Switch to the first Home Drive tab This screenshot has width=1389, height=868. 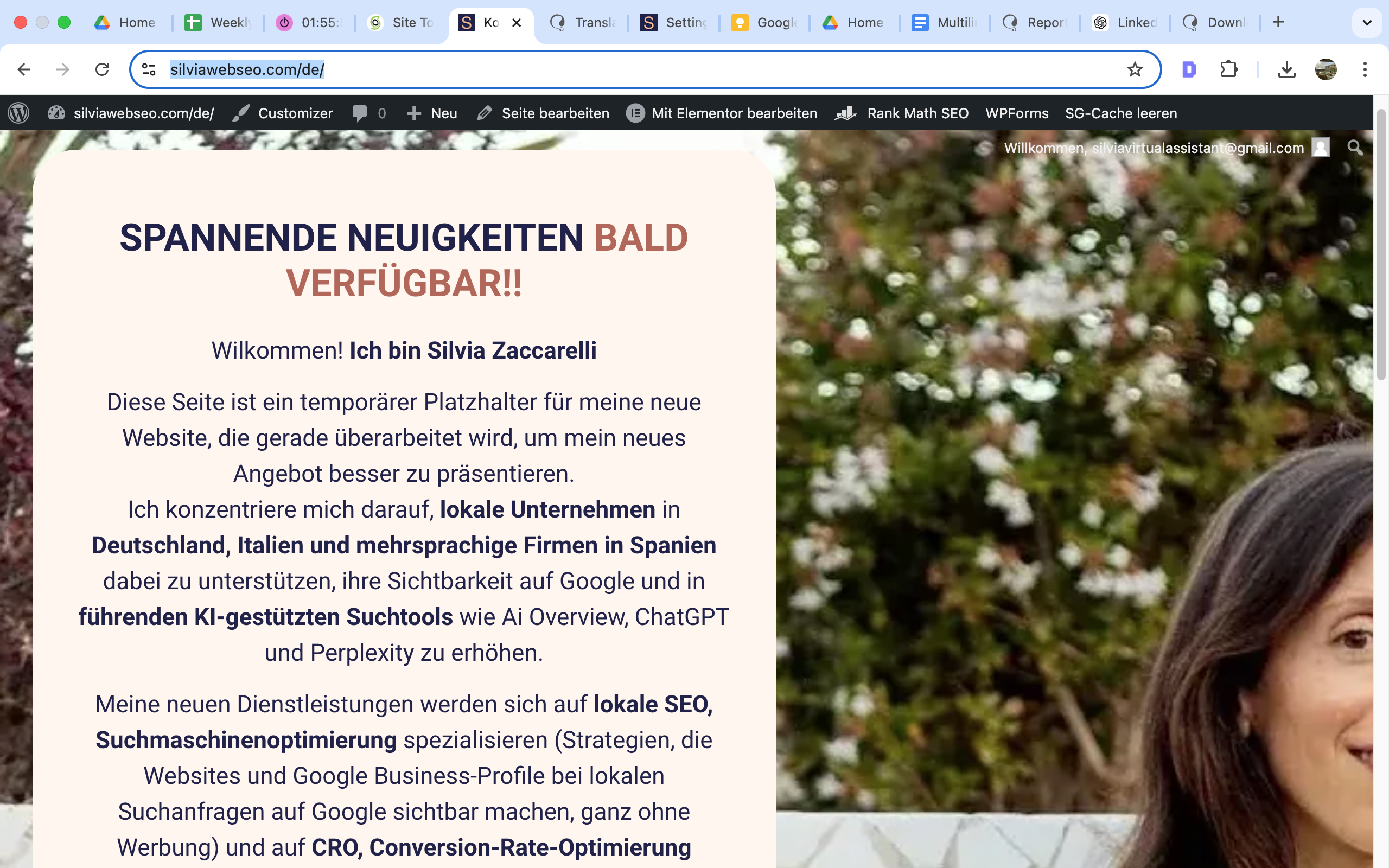pyautogui.click(x=126, y=22)
